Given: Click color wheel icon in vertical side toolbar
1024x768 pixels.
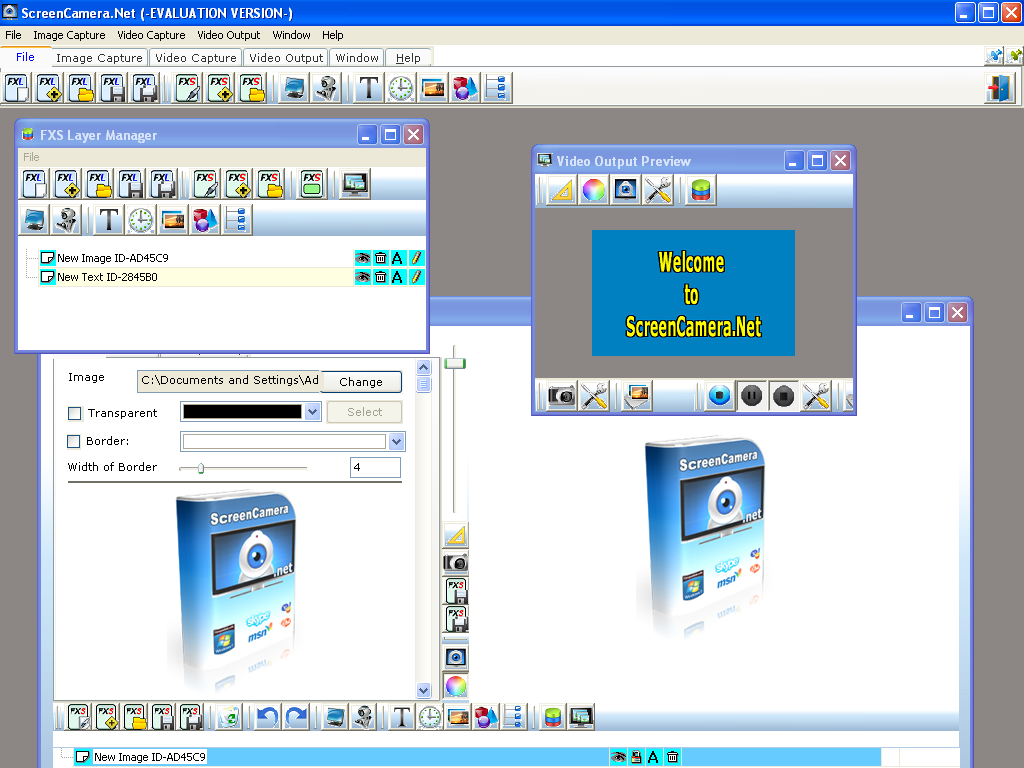Looking at the screenshot, I should [456, 686].
